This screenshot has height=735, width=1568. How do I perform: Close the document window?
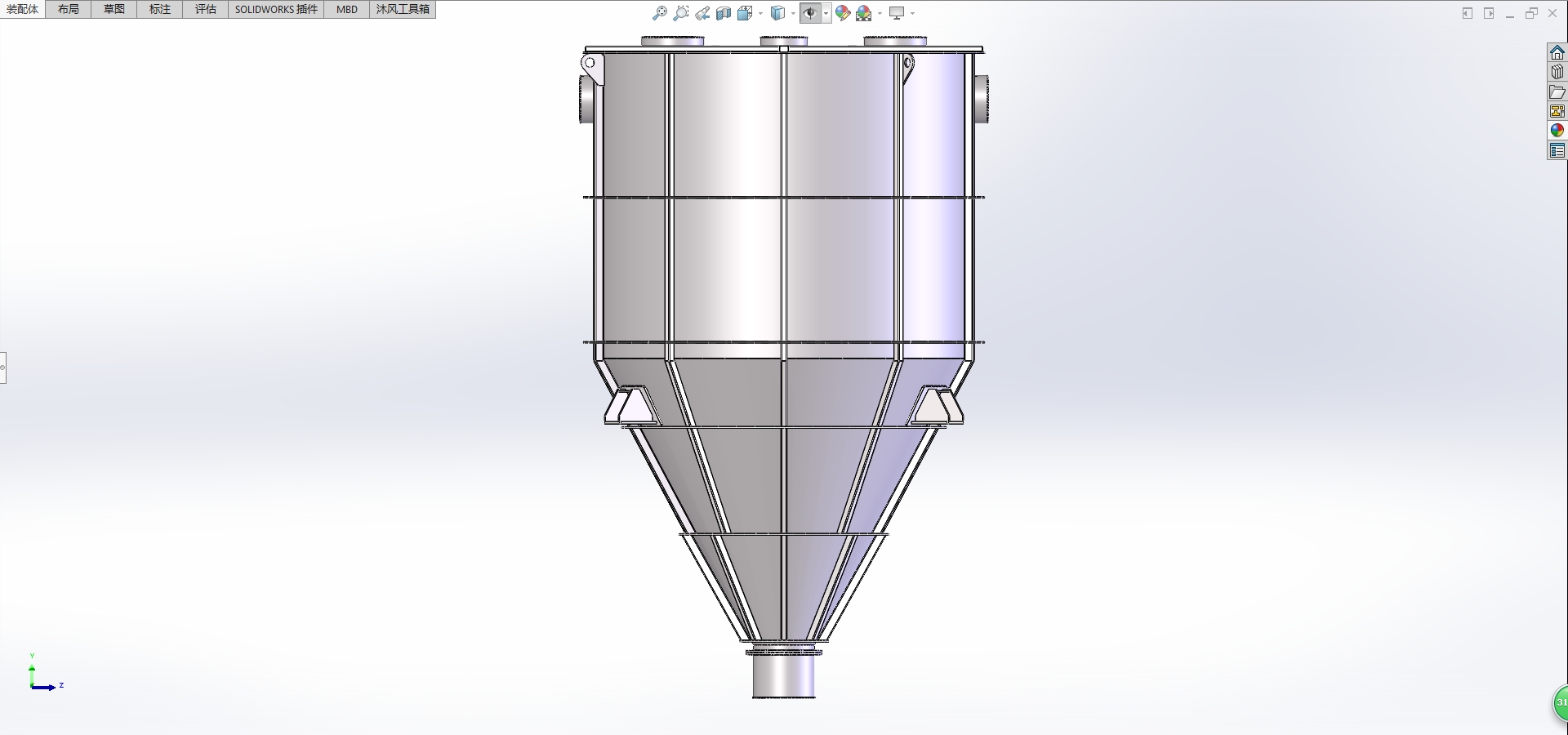1553,13
